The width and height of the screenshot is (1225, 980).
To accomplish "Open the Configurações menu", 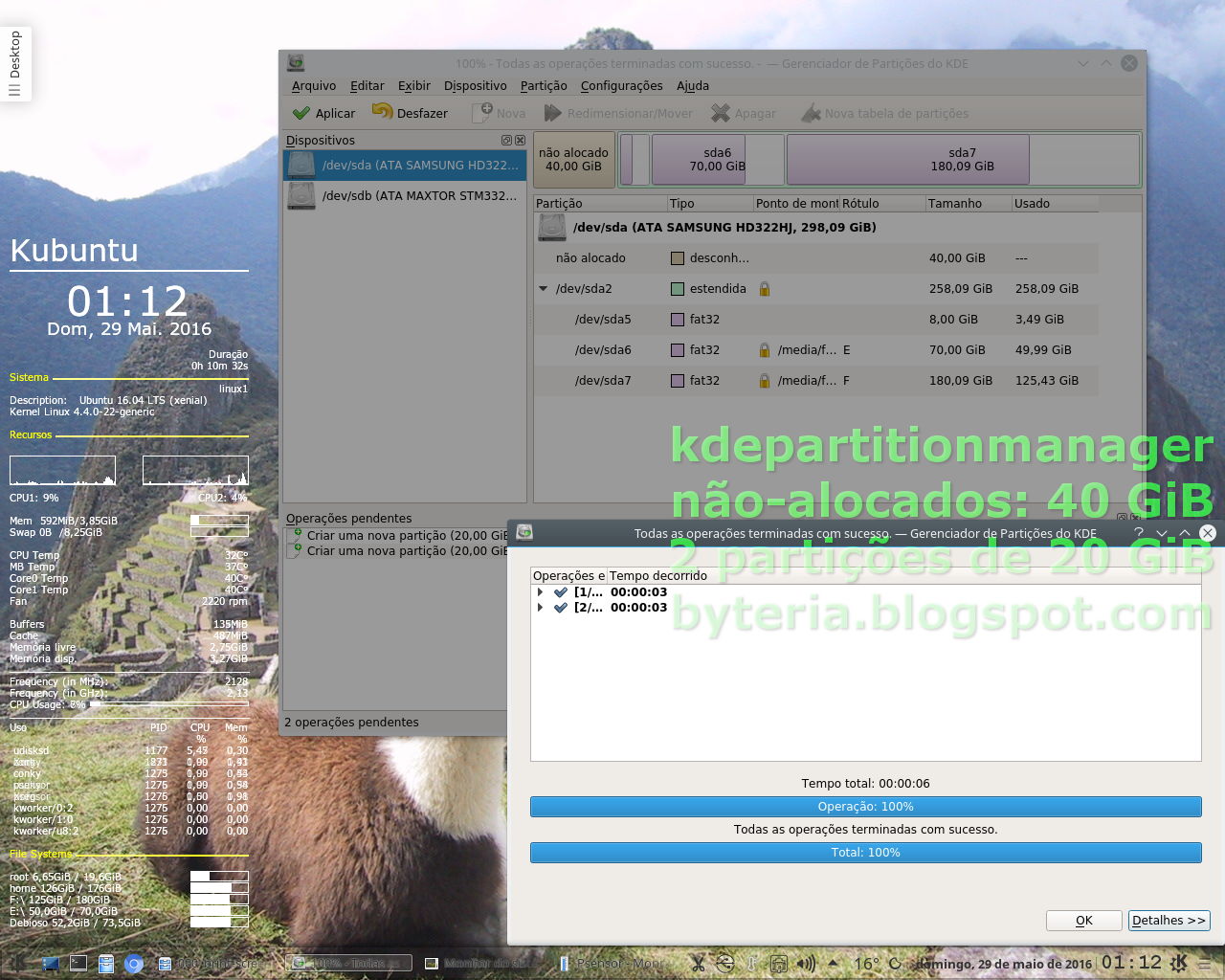I will [621, 86].
